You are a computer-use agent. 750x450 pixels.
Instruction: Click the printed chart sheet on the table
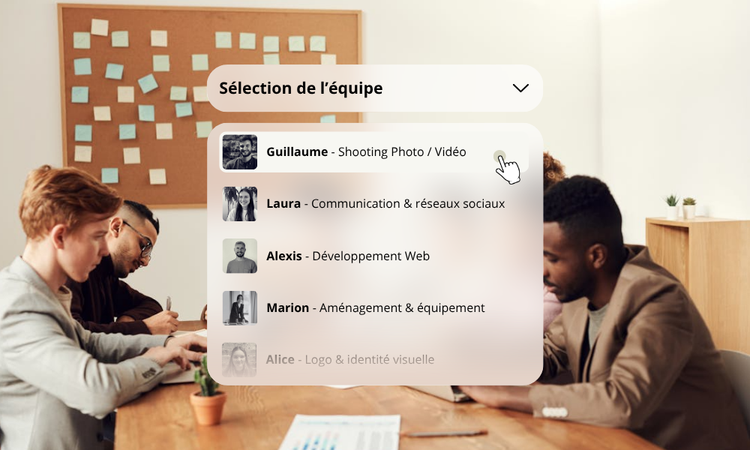coord(340,432)
